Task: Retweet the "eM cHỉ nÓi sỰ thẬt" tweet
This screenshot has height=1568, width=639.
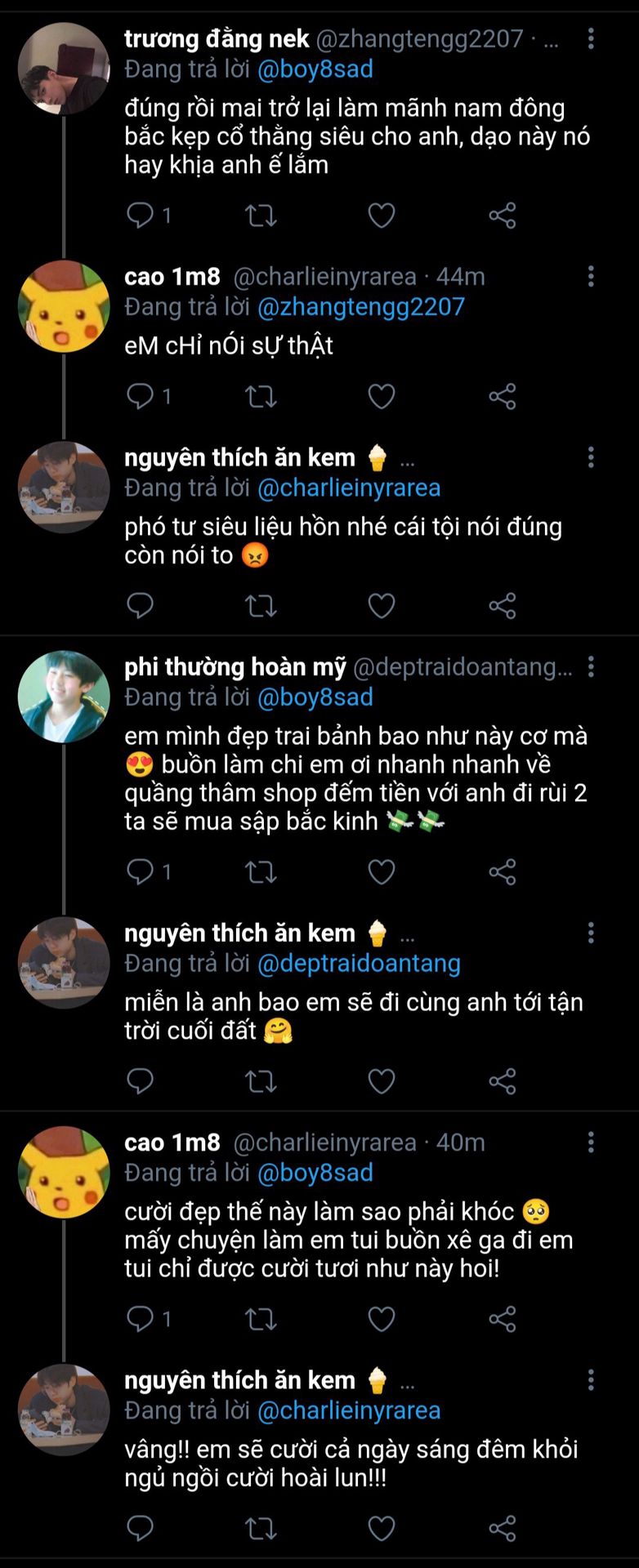Action: [x=261, y=397]
